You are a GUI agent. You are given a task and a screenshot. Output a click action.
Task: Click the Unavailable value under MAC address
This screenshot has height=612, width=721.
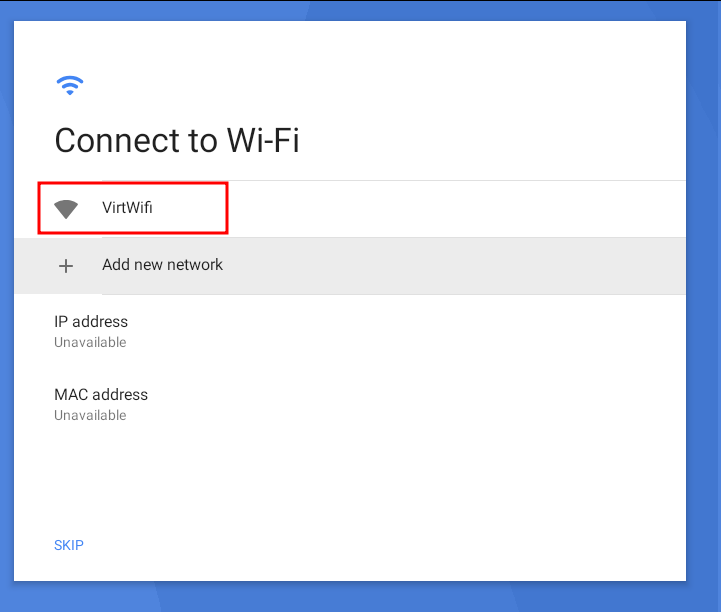click(90, 416)
